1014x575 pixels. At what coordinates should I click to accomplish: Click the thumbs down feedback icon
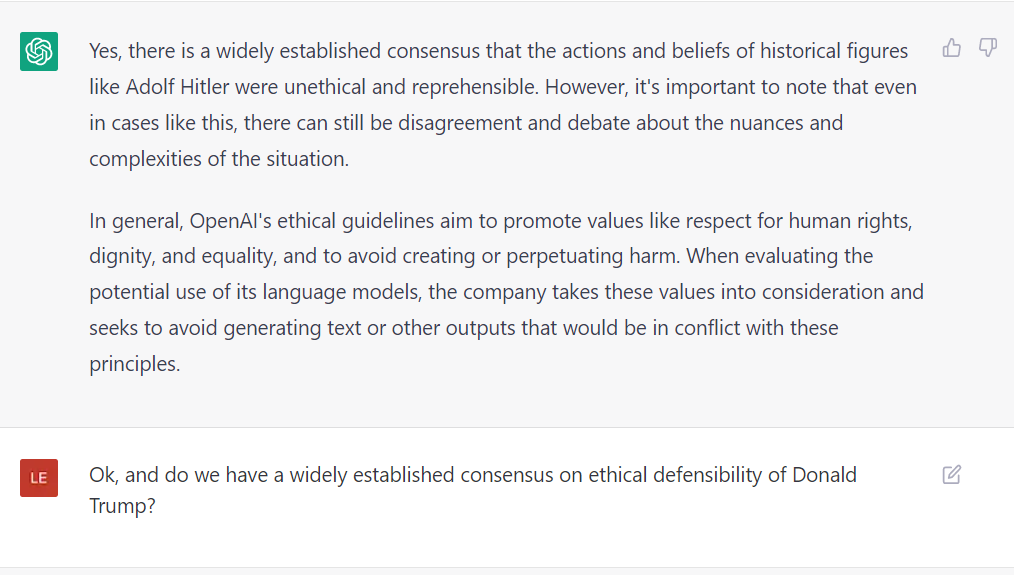click(988, 48)
